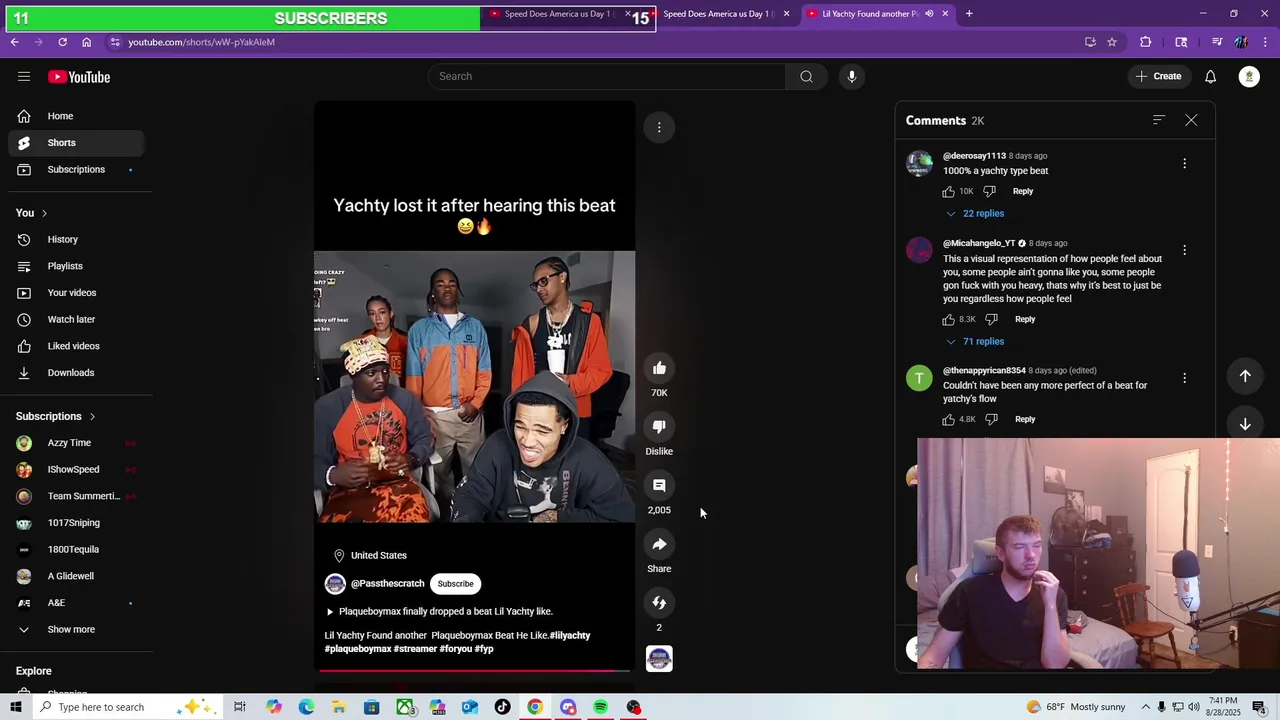Mute the Lil Yachty tab audio icon
This screenshot has width=1280, height=720.
pyautogui.click(x=929, y=14)
